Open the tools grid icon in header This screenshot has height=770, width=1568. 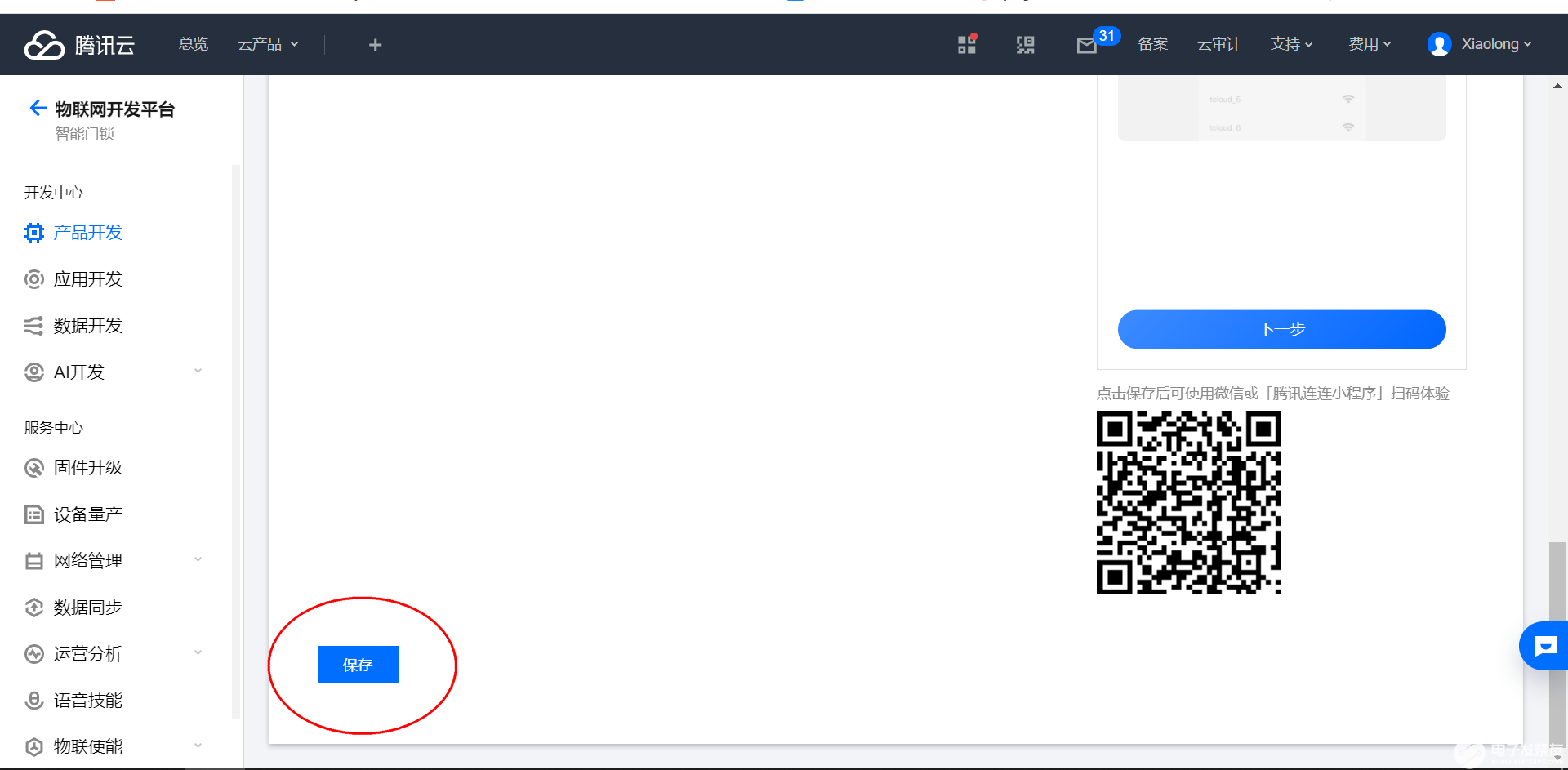967,44
